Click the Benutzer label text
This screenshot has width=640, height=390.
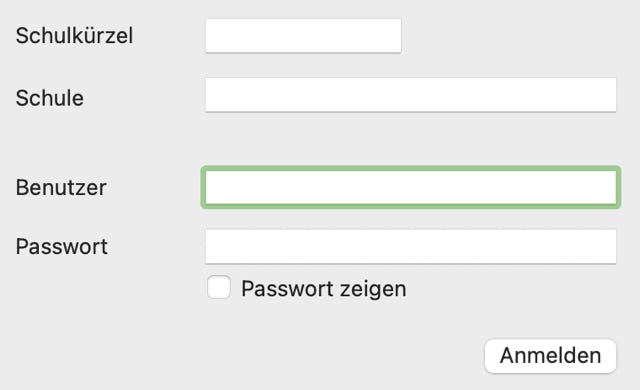(x=61, y=188)
